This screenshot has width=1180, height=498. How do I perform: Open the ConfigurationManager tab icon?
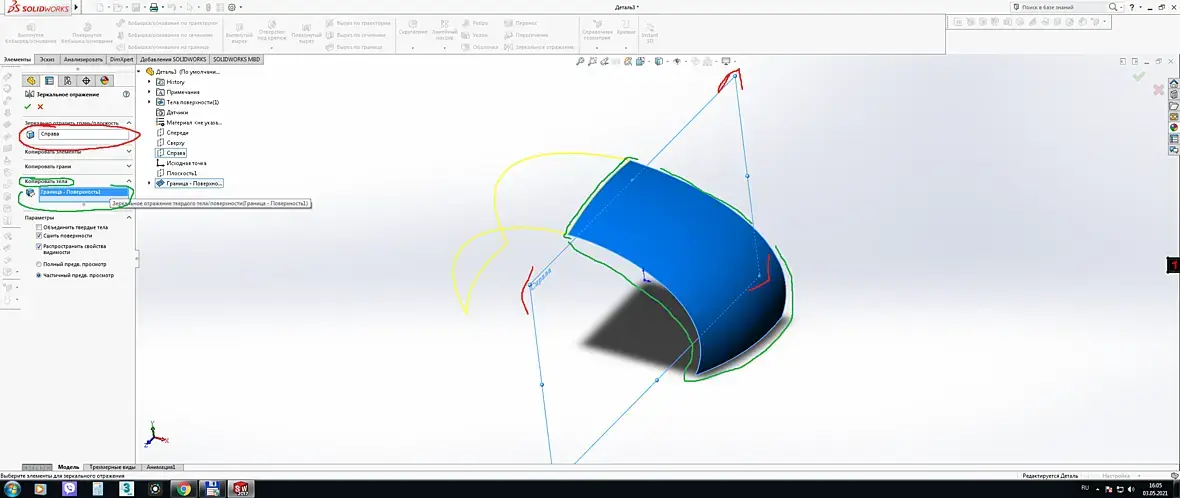click(68, 80)
